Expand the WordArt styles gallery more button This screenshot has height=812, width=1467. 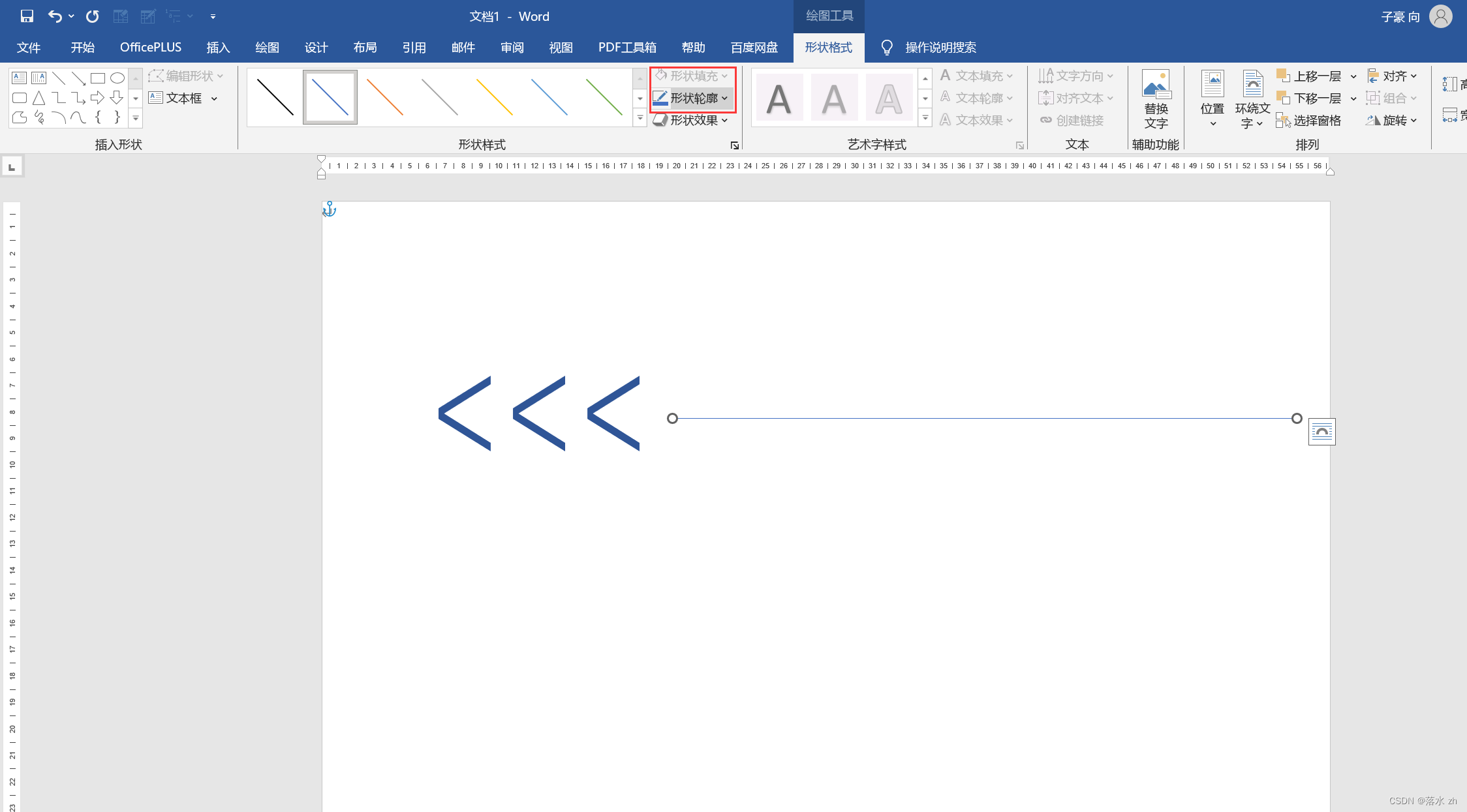coord(925,118)
